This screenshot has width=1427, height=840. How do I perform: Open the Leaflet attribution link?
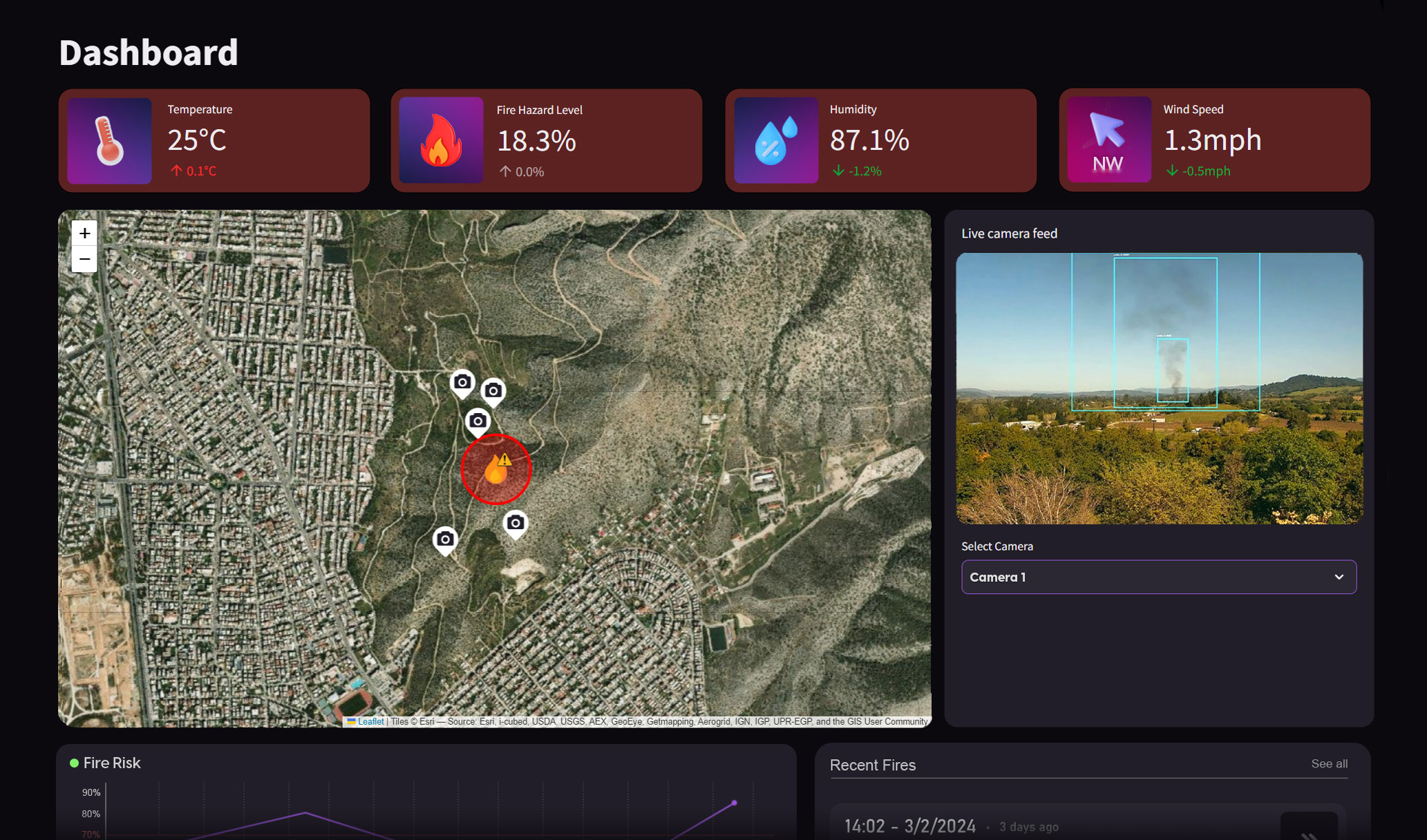click(x=370, y=721)
